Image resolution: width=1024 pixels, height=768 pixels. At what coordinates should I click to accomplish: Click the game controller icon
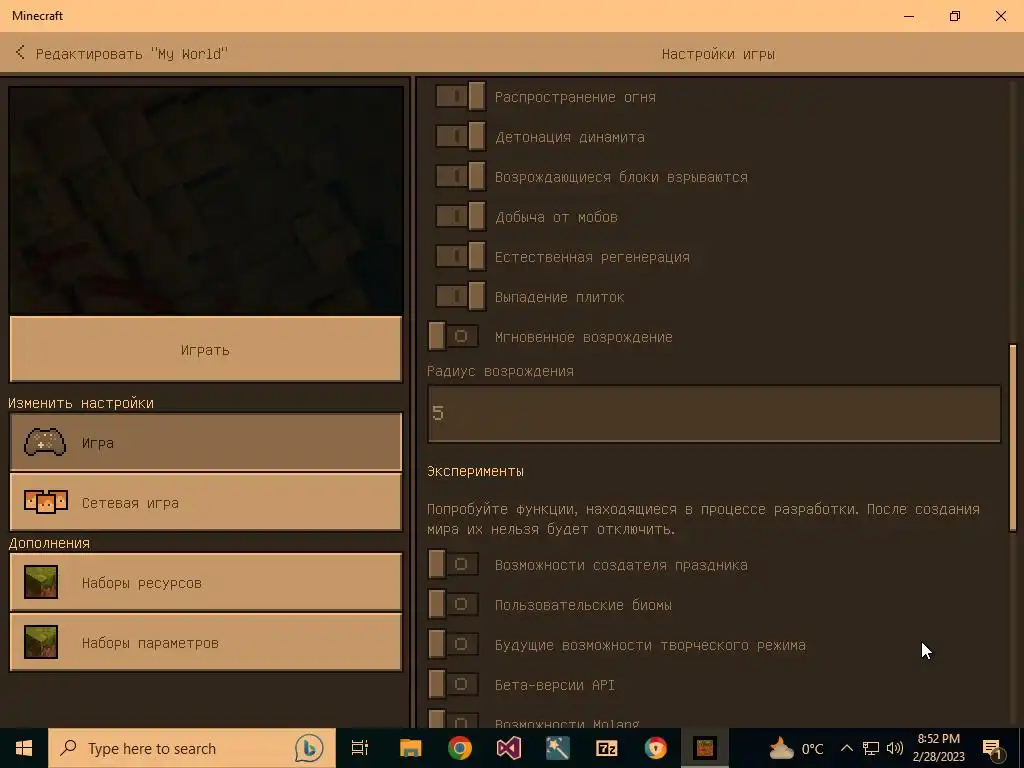click(45, 442)
